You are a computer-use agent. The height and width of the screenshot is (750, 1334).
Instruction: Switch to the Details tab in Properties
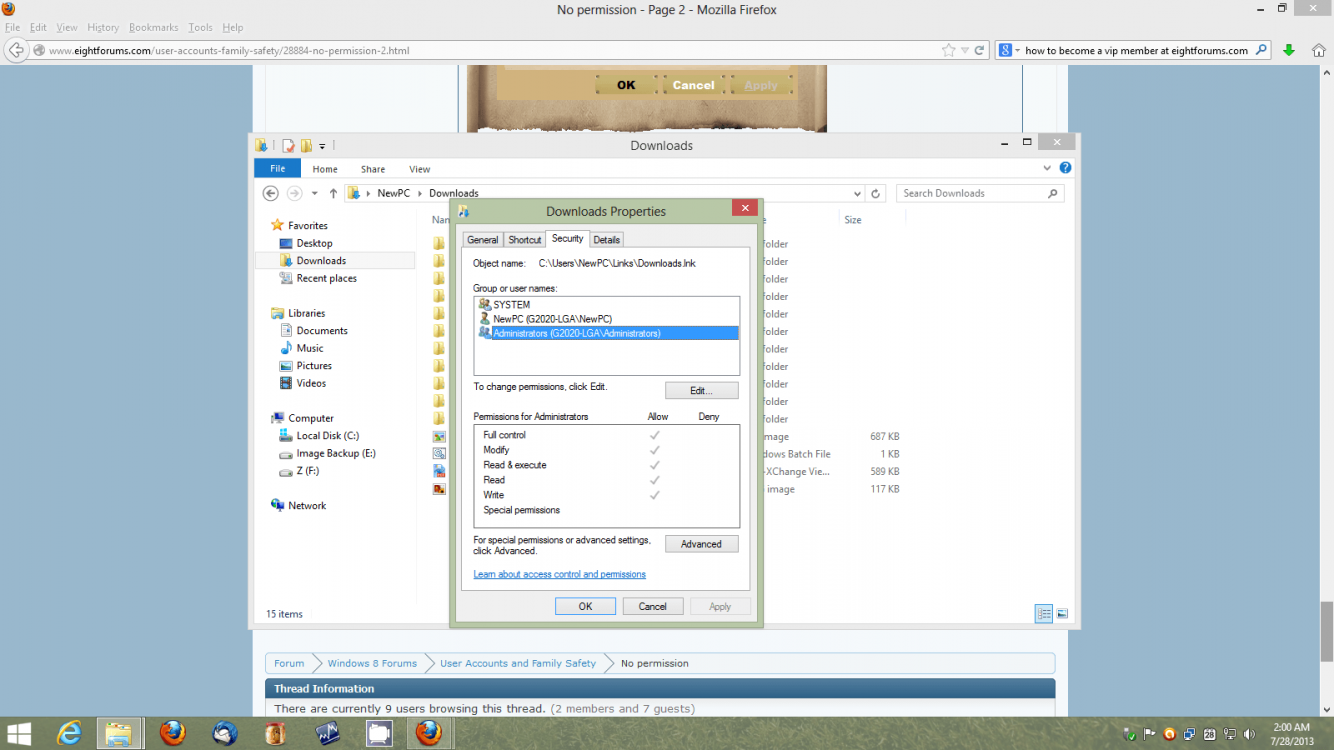click(607, 240)
